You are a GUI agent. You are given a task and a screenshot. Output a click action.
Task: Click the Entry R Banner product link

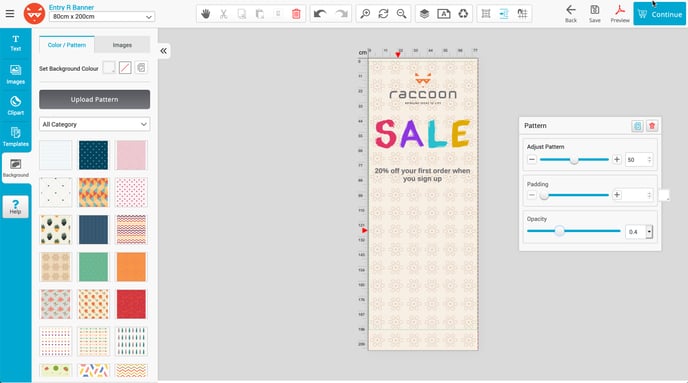(71, 7)
